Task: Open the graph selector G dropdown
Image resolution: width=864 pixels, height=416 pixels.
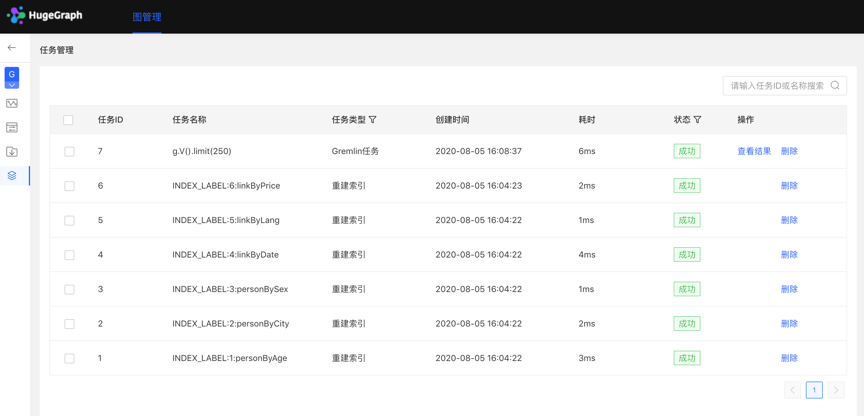Action: (x=12, y=77)
